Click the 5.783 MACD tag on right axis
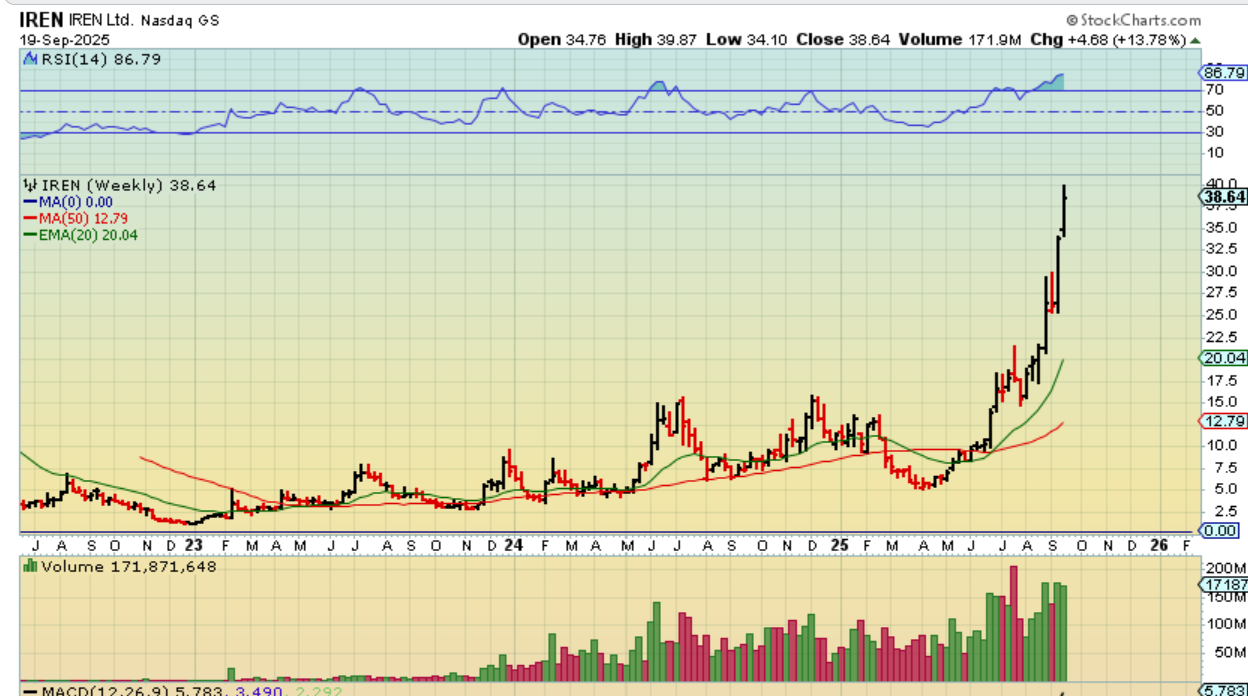 coord(1222,690)
